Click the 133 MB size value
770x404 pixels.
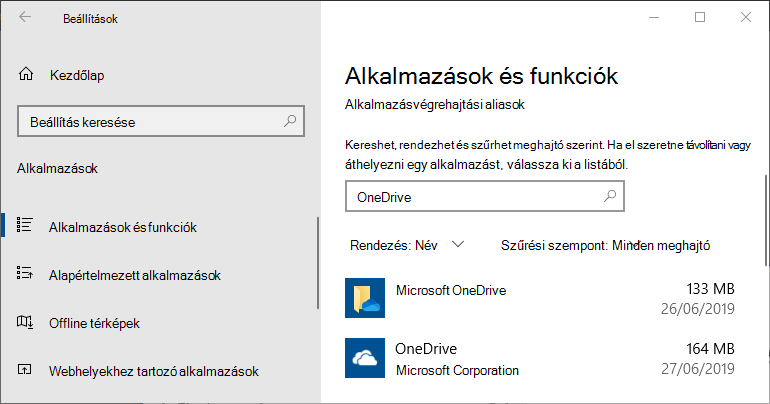pyautogui.click(x=710, y=289)
